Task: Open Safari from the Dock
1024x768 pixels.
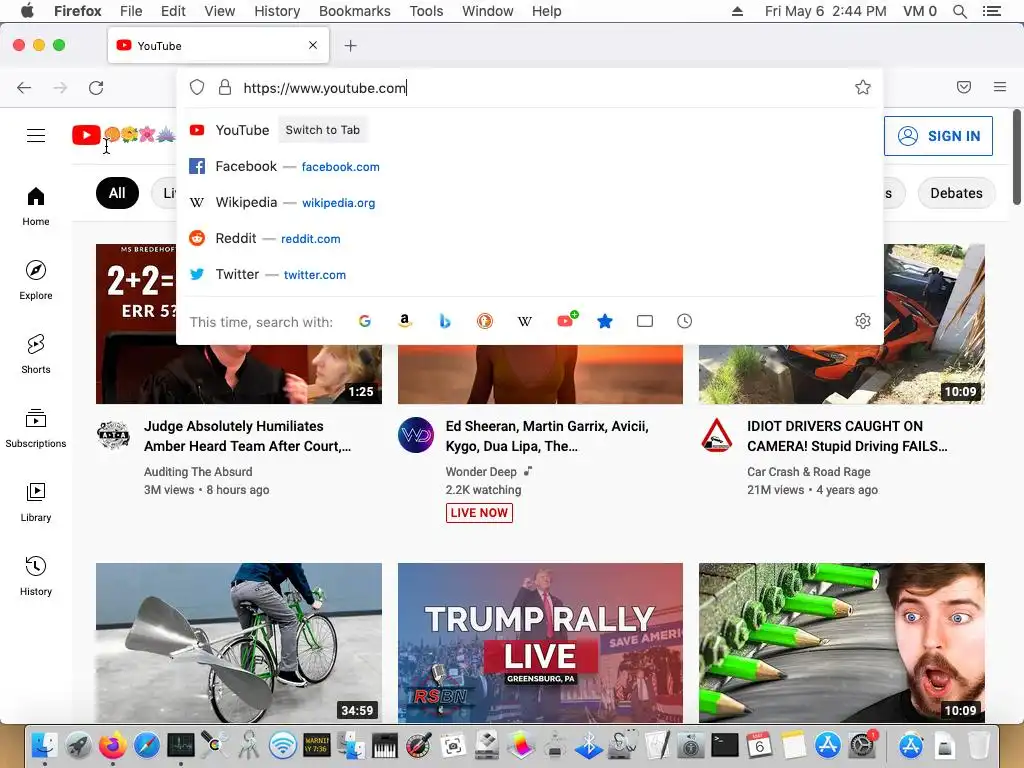Action: [x=147, y=745]
